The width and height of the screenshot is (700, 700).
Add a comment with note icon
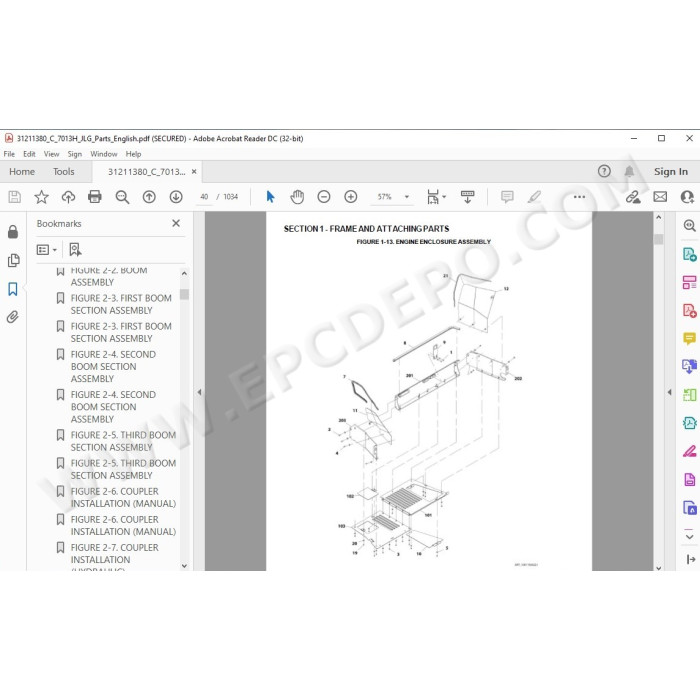coord(507,197)
